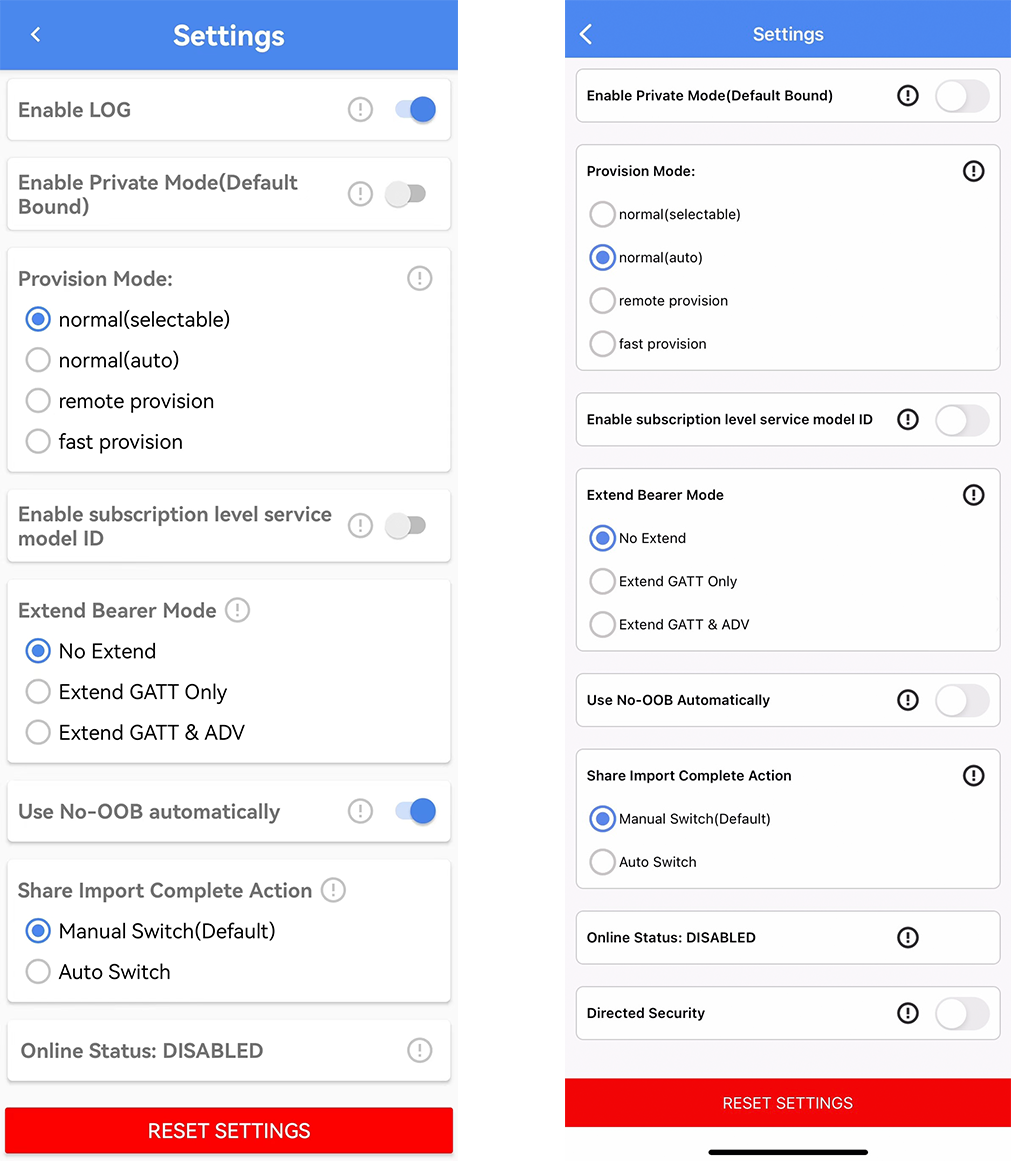The image size is (1011, 1161).
Task: Tap RESET SETTINGS button on right screen
Action: [x=787, y=1103]
